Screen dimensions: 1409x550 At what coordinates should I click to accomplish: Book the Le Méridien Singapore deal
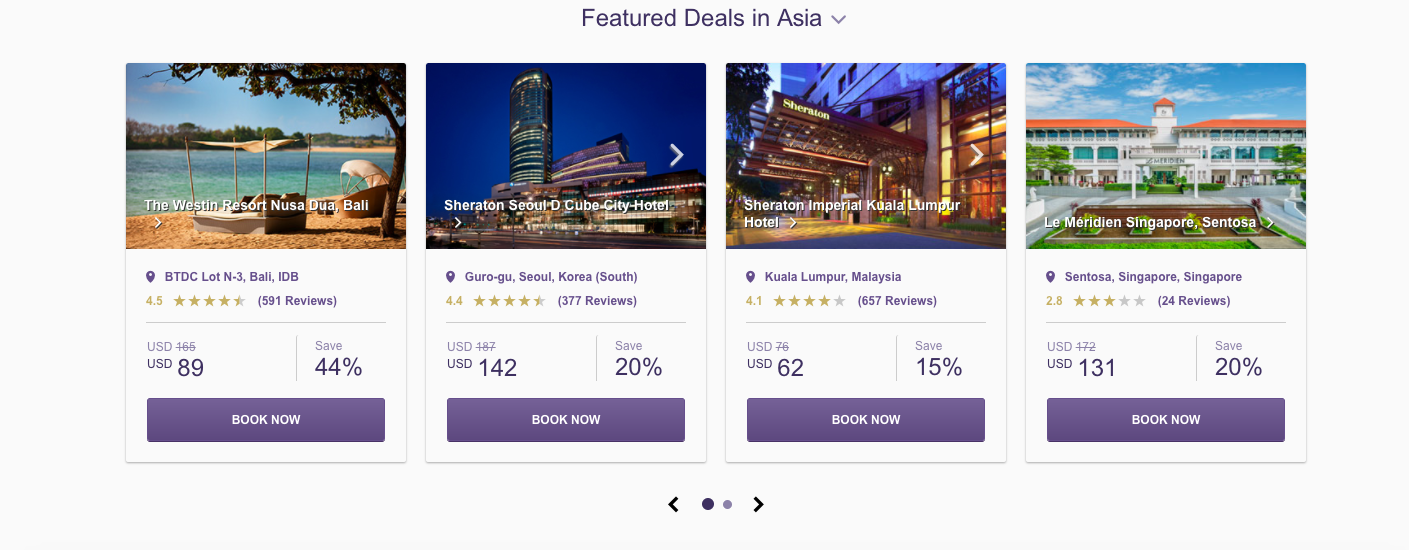(1166, 420)
